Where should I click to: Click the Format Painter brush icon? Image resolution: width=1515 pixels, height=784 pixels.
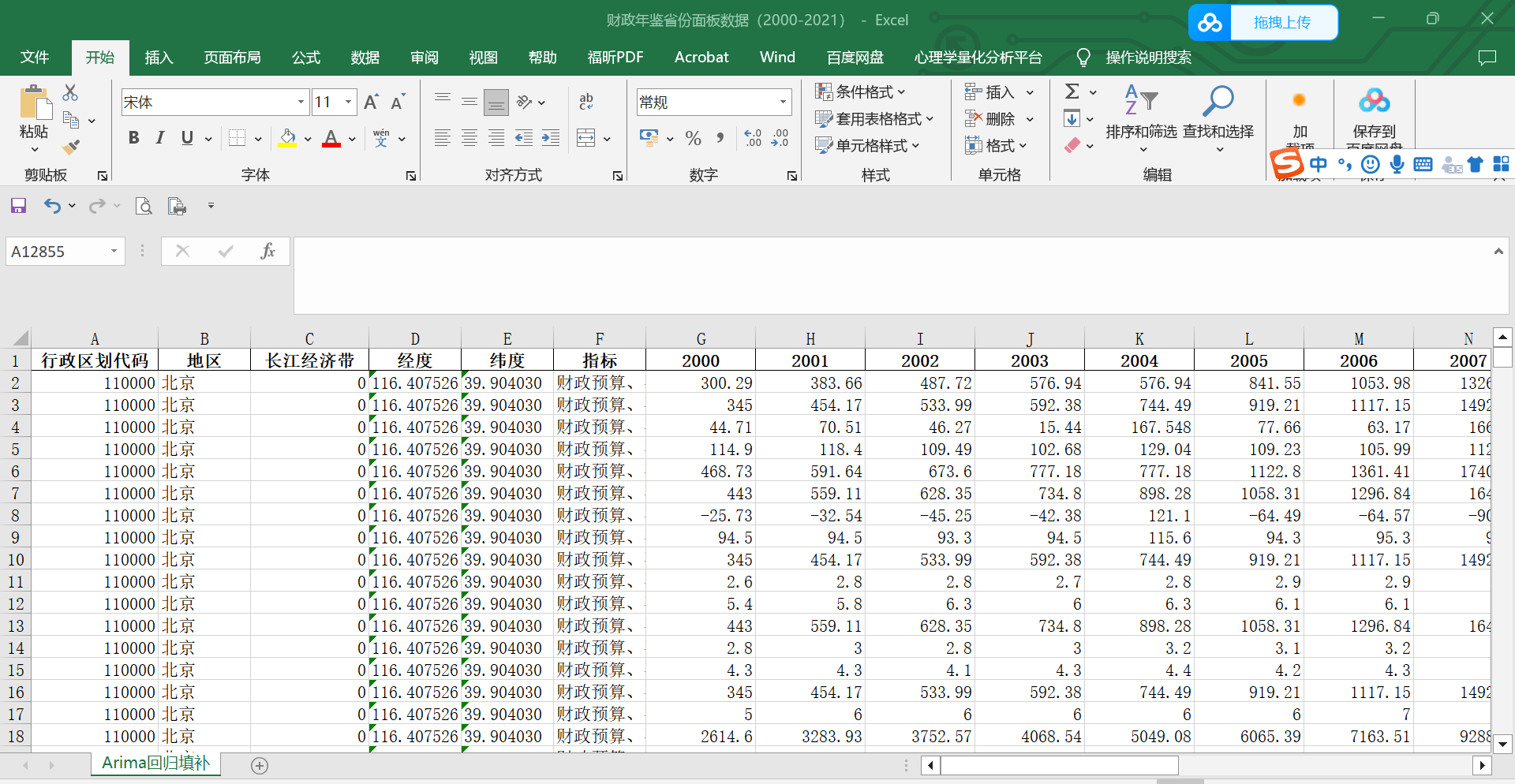click(x=71, y=147)
